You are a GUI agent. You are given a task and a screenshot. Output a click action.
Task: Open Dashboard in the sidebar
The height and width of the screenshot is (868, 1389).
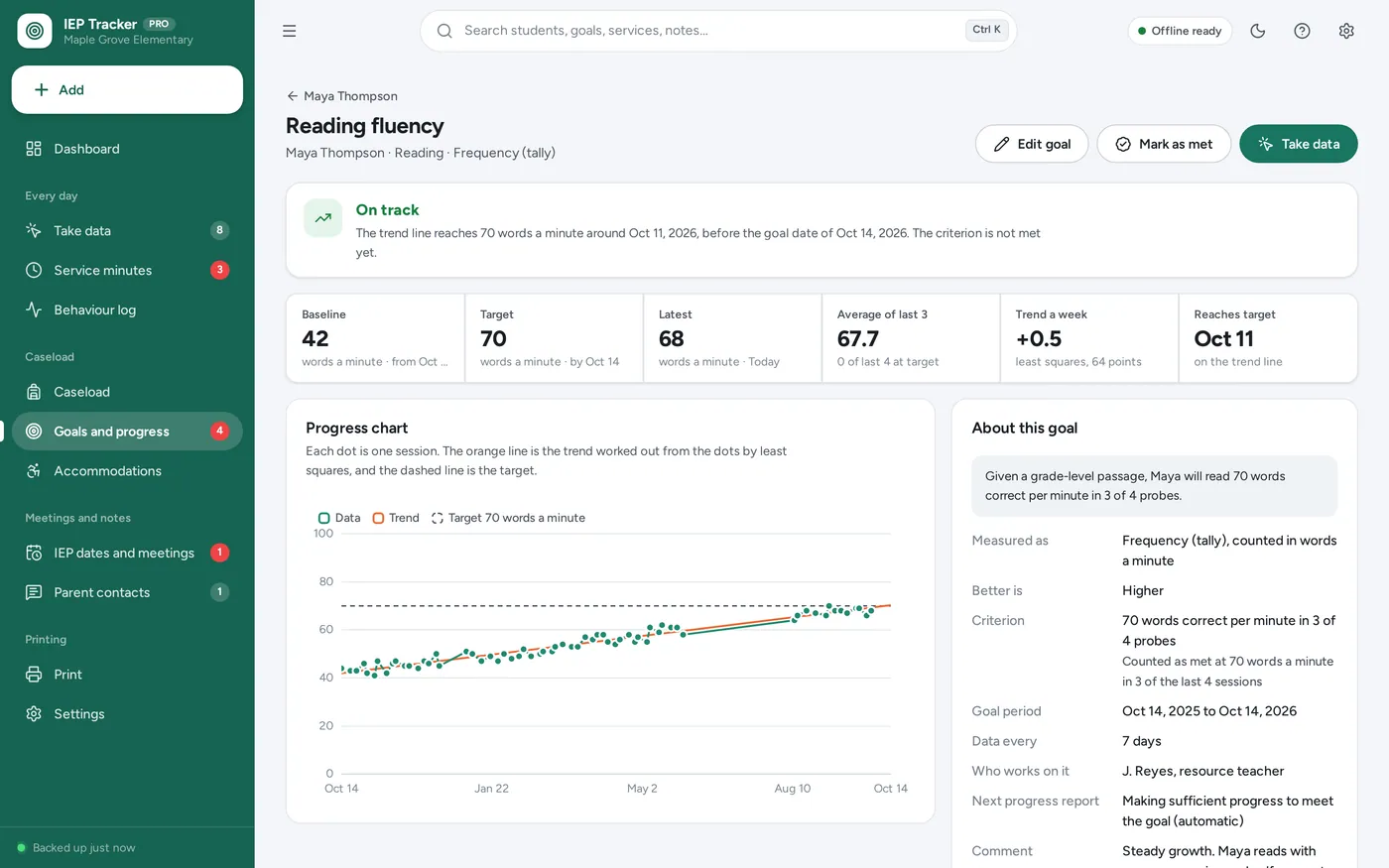click(127, 149)
